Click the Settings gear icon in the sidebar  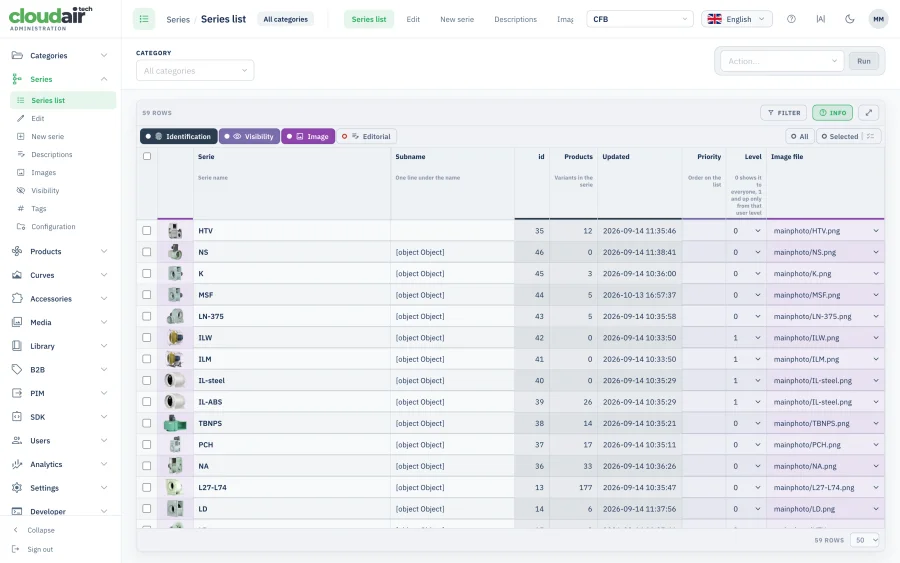click(x=17, y=488)
